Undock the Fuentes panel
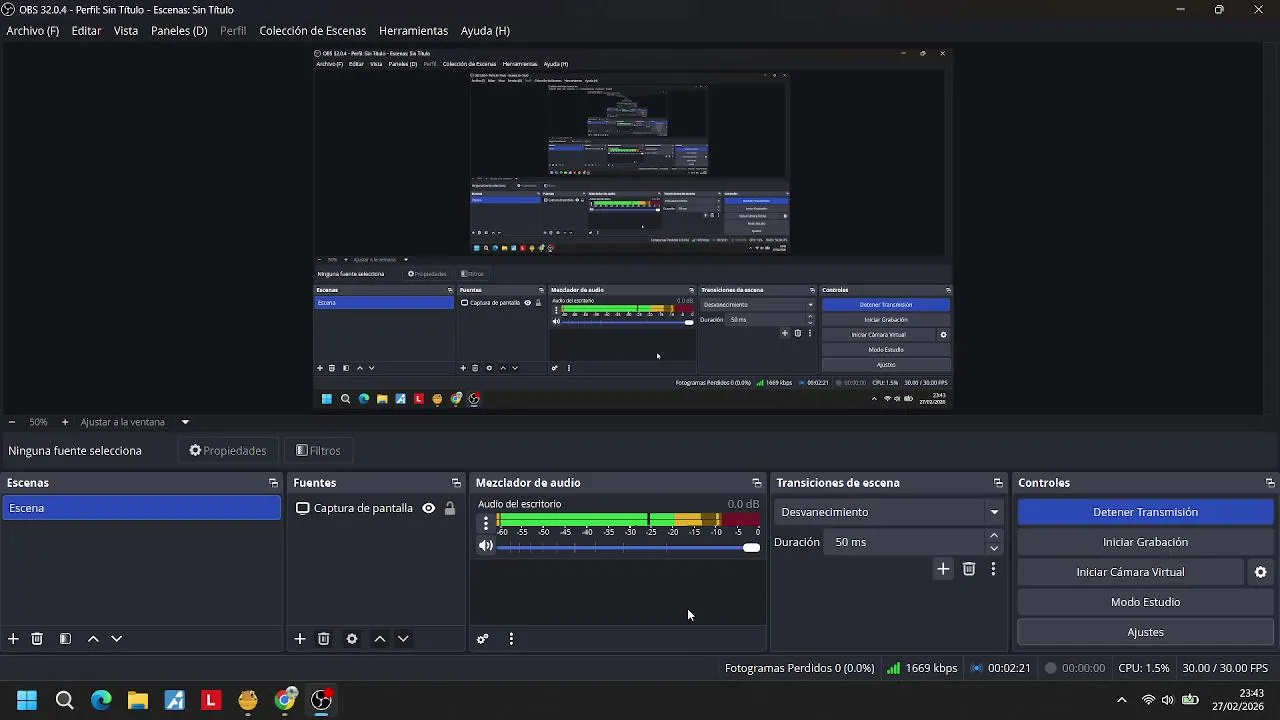The width and height of the screenshot is (1280, 720). coord(456,483)
